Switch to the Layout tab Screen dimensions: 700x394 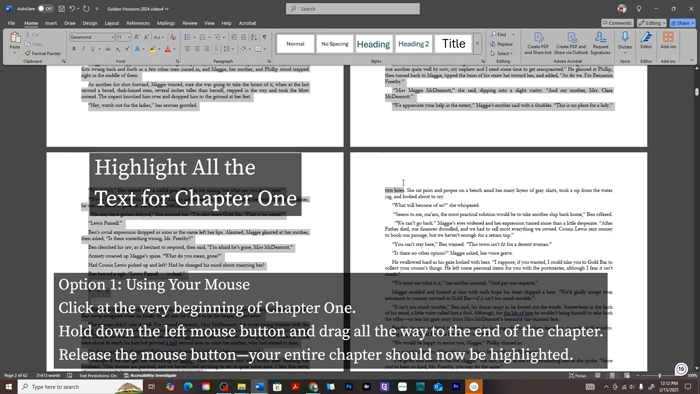112,23
